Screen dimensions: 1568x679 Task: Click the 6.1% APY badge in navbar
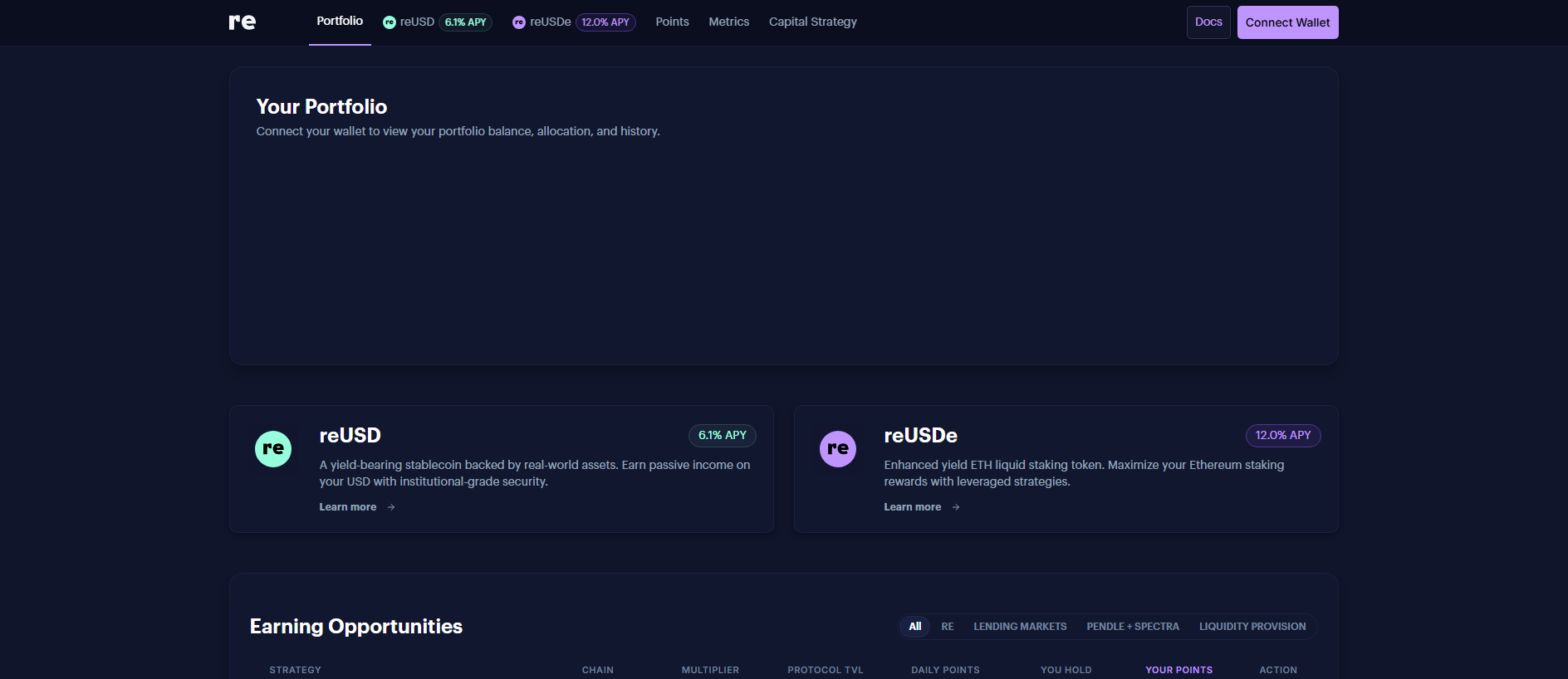(465, 22)
